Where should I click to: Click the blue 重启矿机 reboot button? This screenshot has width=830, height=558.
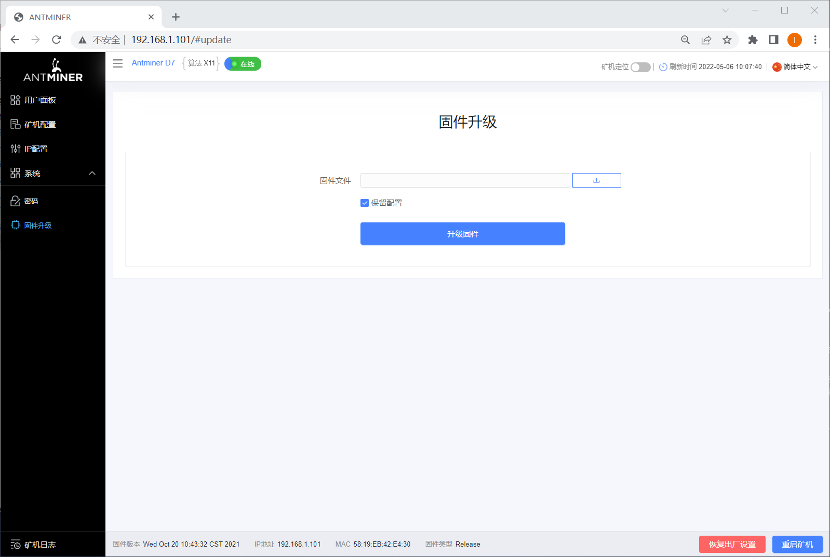point(797,544)
